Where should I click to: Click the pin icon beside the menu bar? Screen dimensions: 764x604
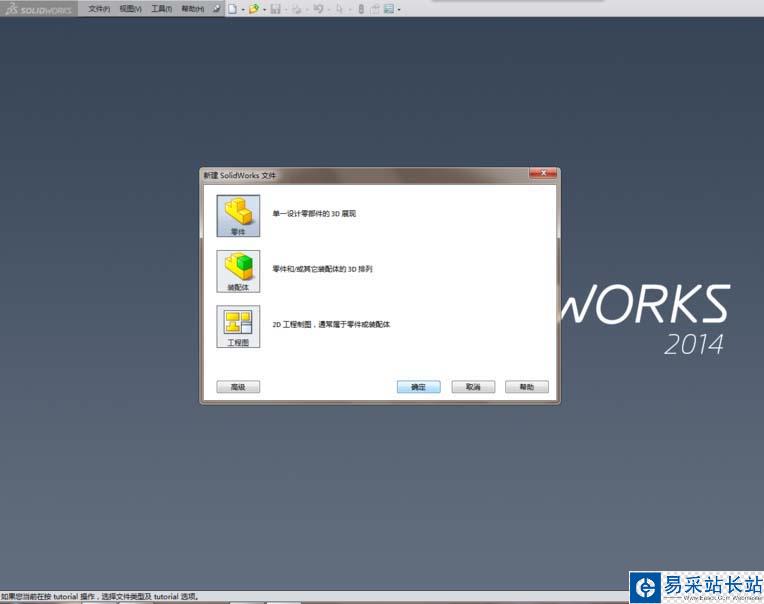click(x=216, y=9)
